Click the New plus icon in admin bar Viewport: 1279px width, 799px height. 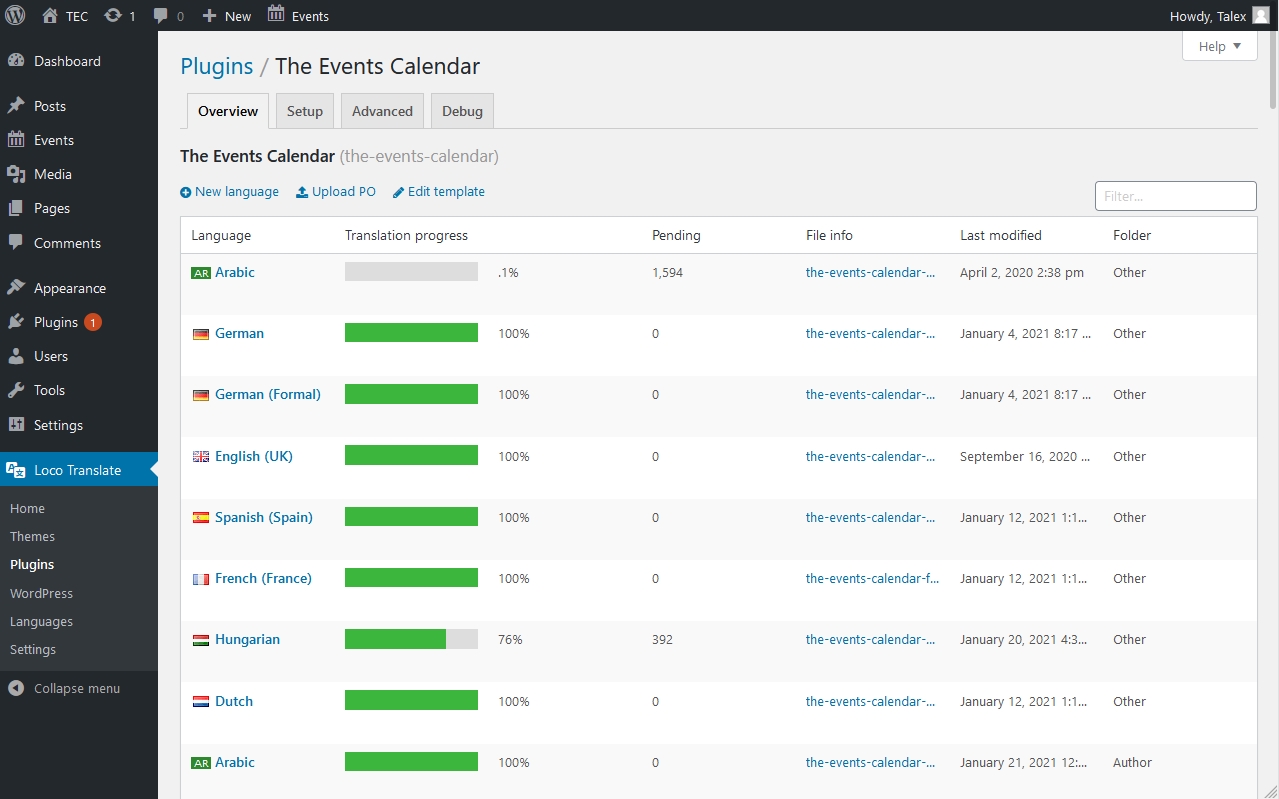[x=209, y=16]
